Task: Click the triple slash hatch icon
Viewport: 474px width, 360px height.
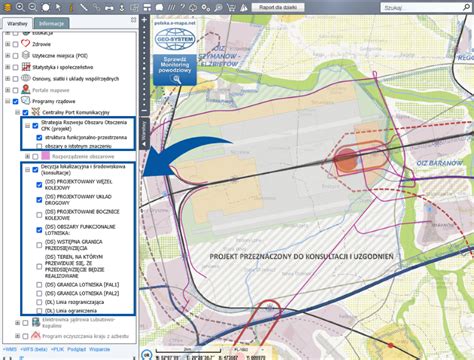Action: point(171,7)
